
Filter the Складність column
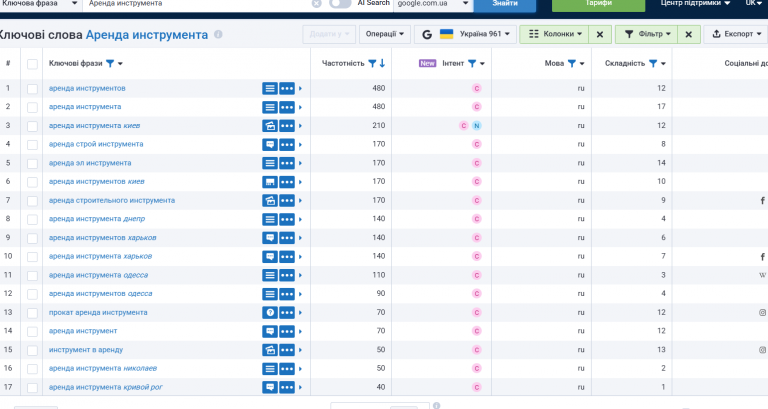click(x=653, y=63)
